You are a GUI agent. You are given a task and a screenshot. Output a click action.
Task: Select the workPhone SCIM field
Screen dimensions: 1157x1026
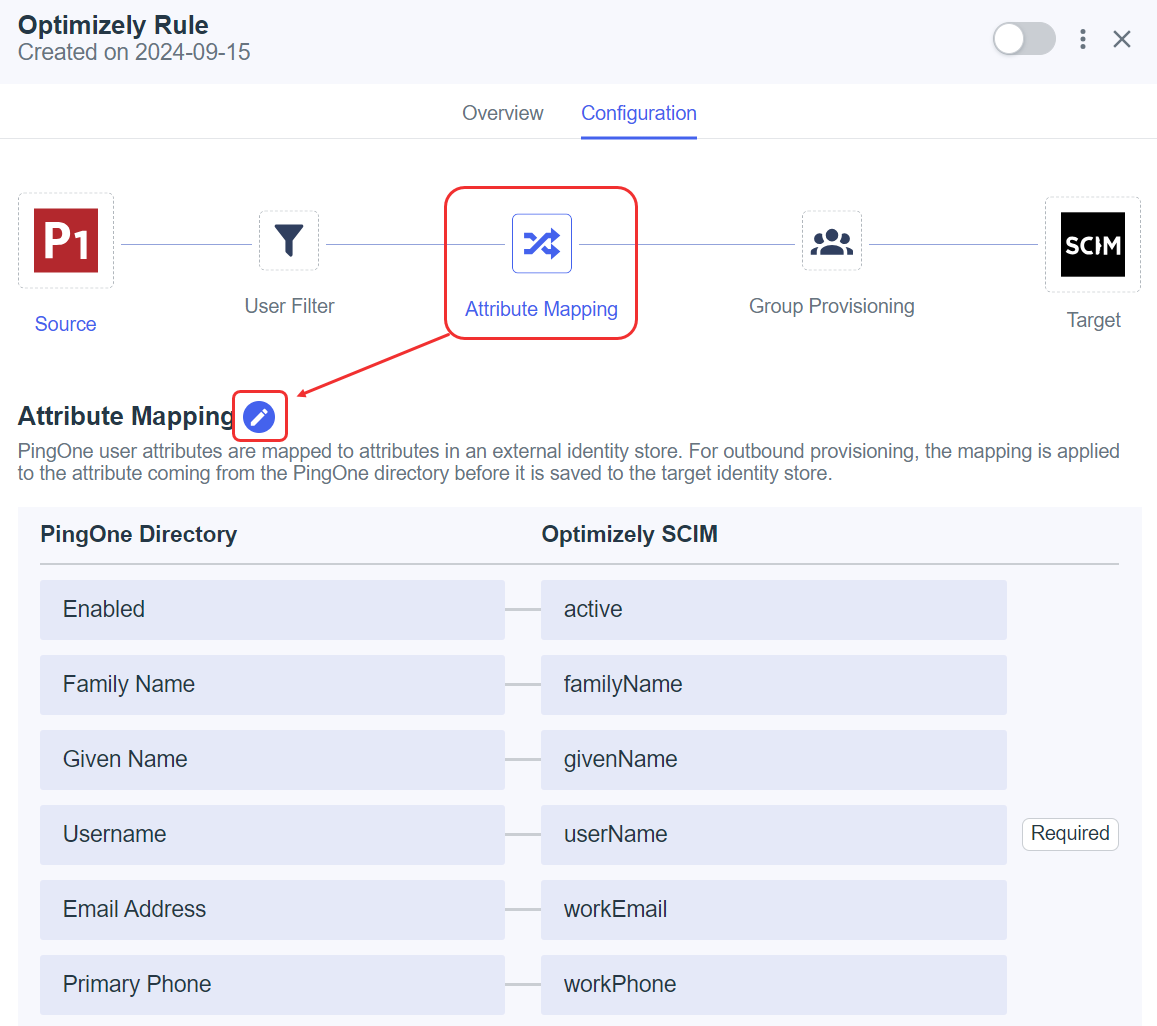click(x=773, y=985)
